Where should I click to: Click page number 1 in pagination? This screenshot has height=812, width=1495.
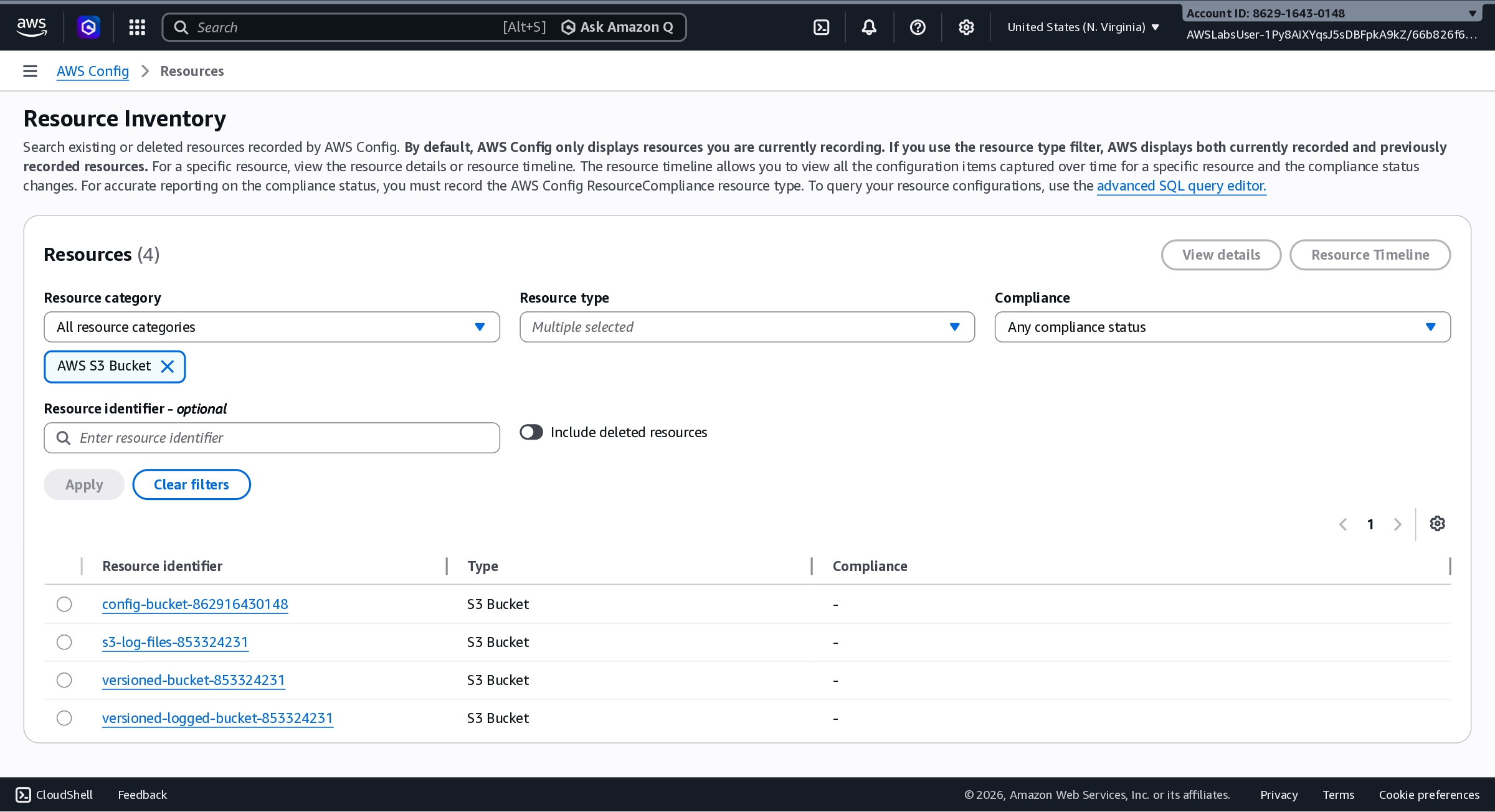(x=1370, y=524)
